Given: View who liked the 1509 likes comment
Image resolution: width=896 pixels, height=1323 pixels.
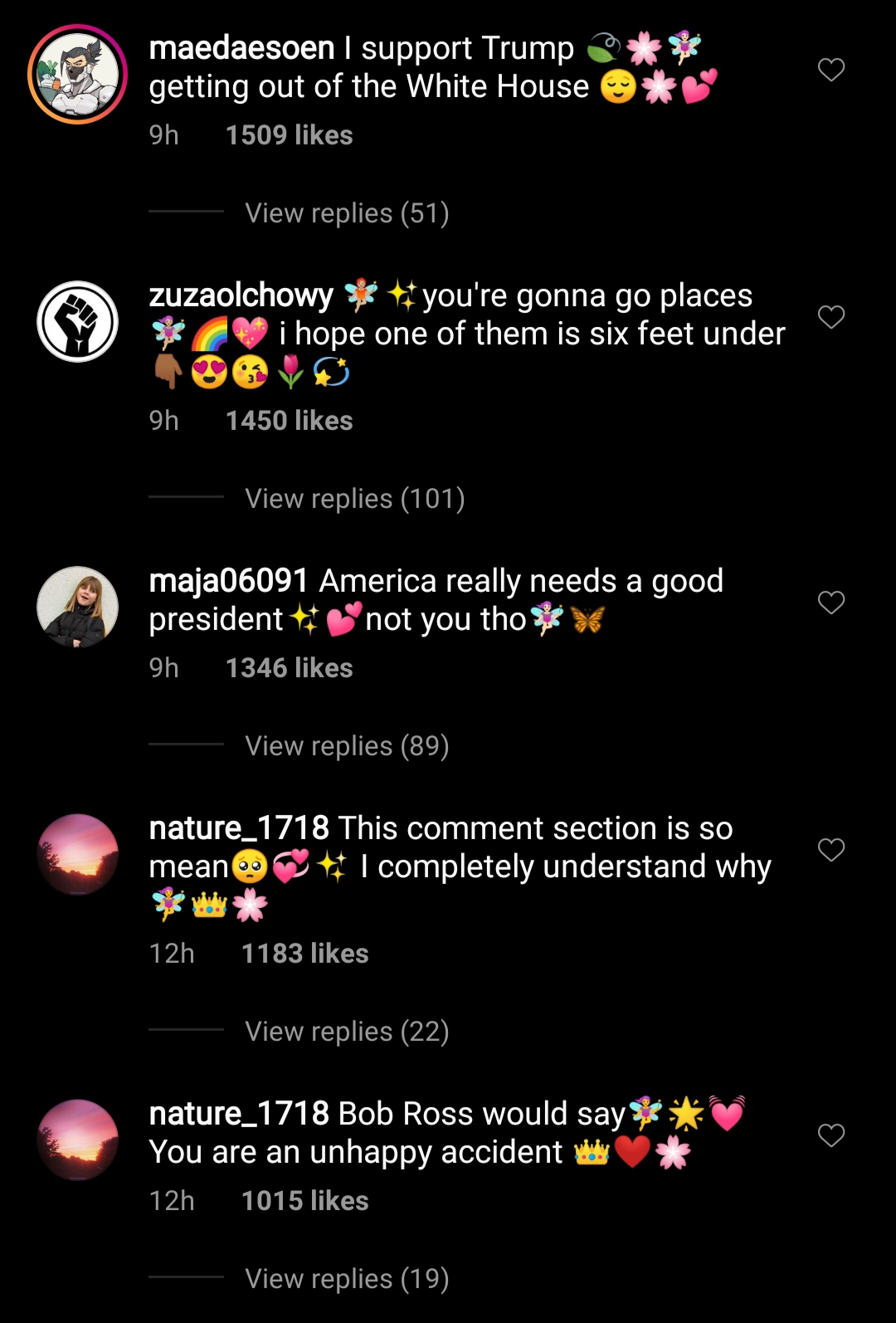Looking at the screenshot, I should click(289, 135).
